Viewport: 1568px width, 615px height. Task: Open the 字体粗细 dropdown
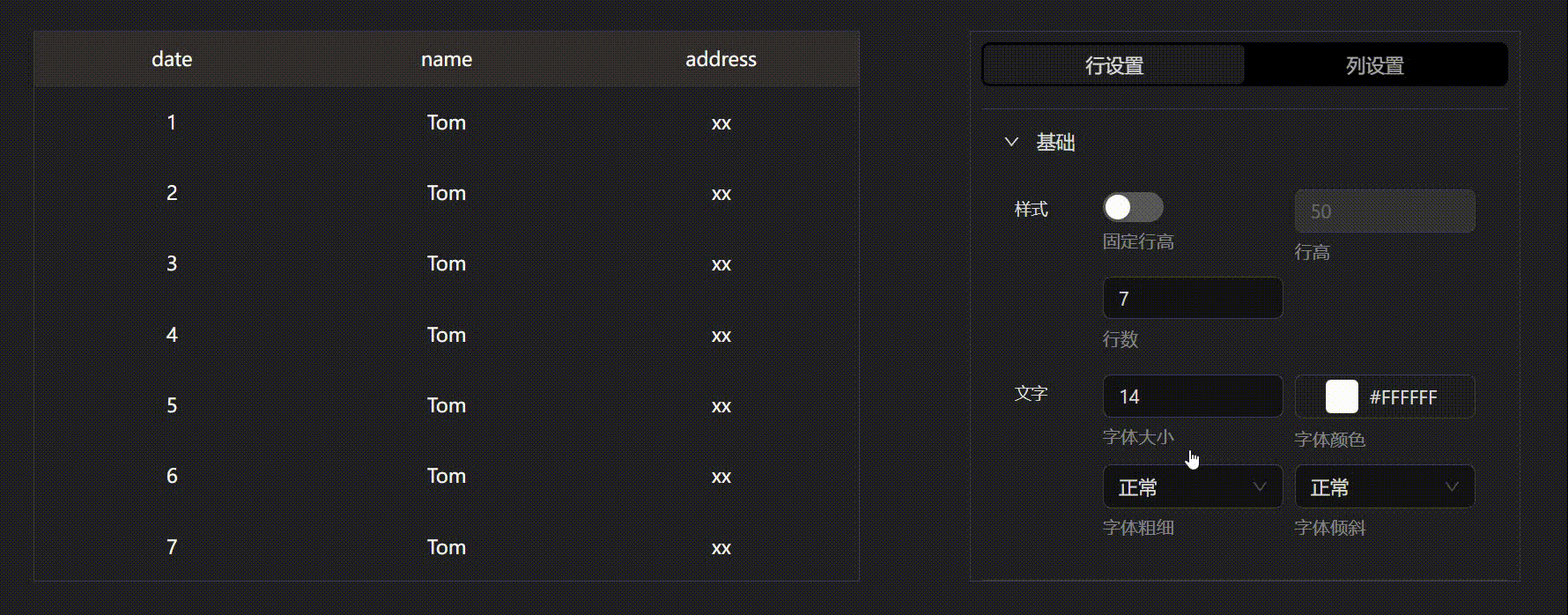(x=1192, y=487)
